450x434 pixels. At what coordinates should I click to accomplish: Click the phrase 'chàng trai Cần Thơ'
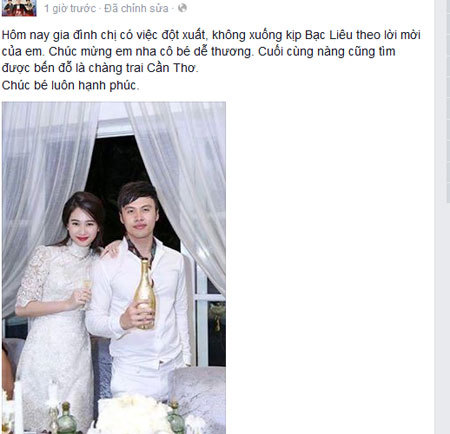point(143,68)
